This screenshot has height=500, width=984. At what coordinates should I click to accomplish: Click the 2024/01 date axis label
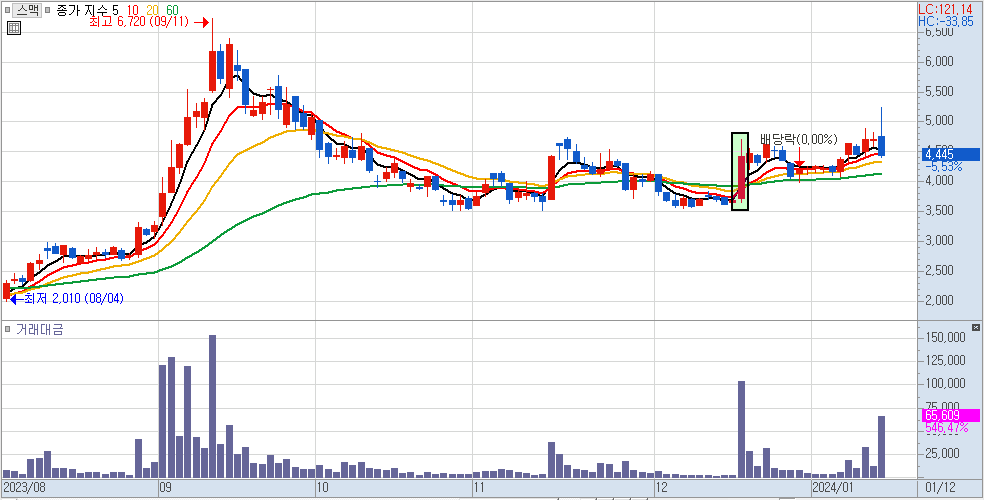click(833, 487)
